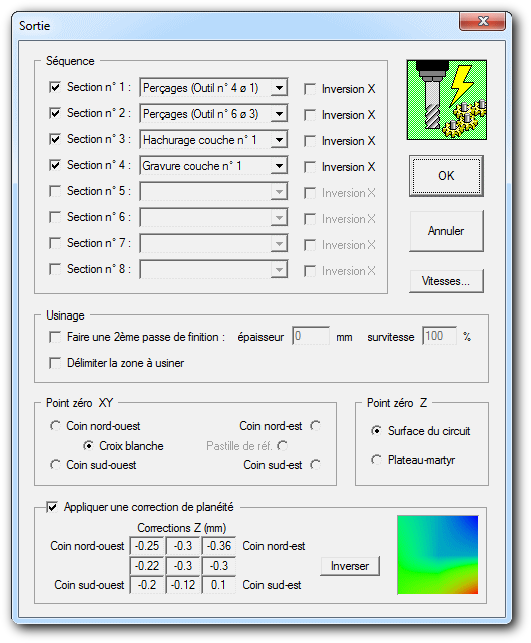Select Coin nord-est radio button
The height and width of the screenshot is (643, 531).
315,426
